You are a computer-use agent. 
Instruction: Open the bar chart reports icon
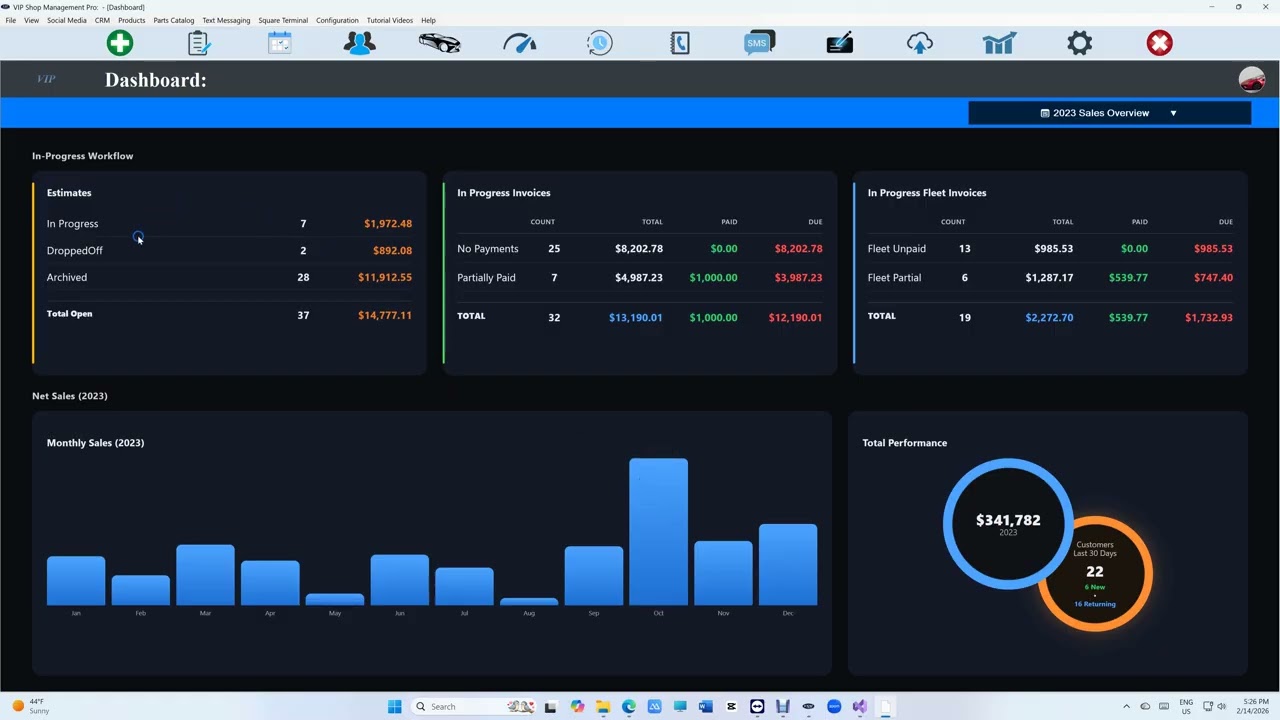(x=1000, y=43)
